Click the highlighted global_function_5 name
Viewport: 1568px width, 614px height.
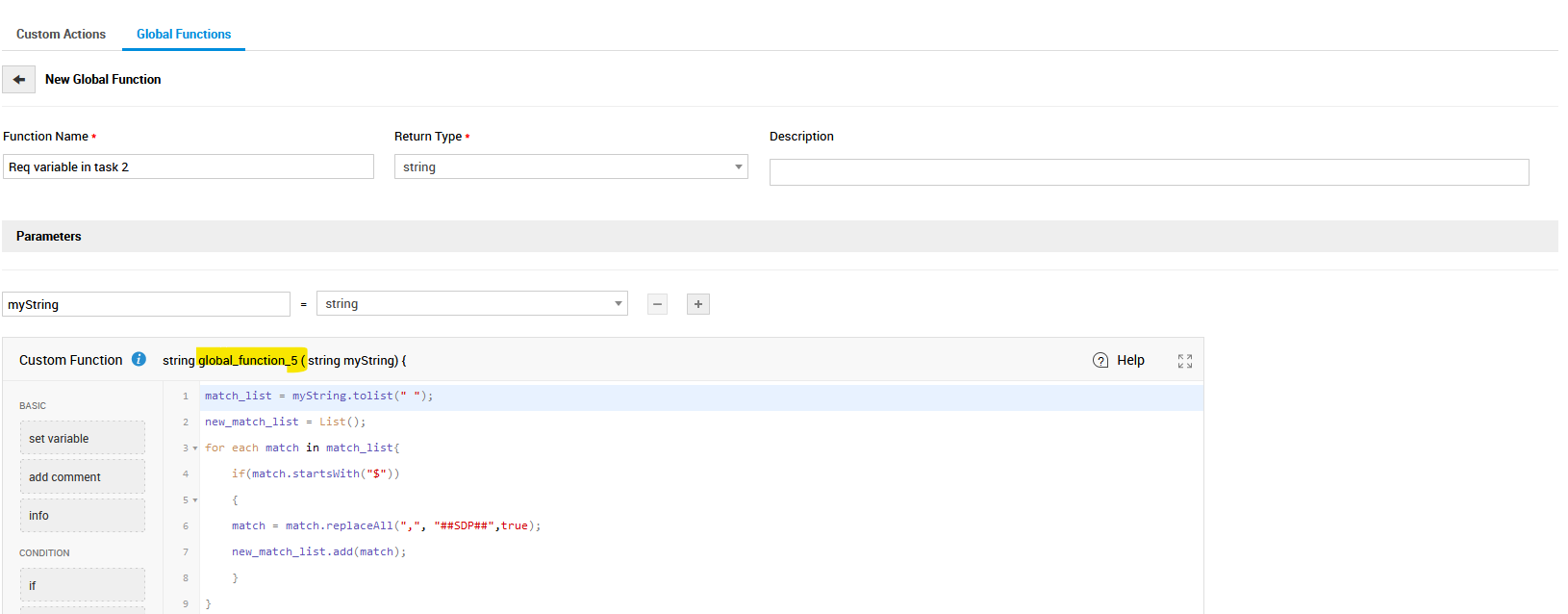click(x=248, y=360)
